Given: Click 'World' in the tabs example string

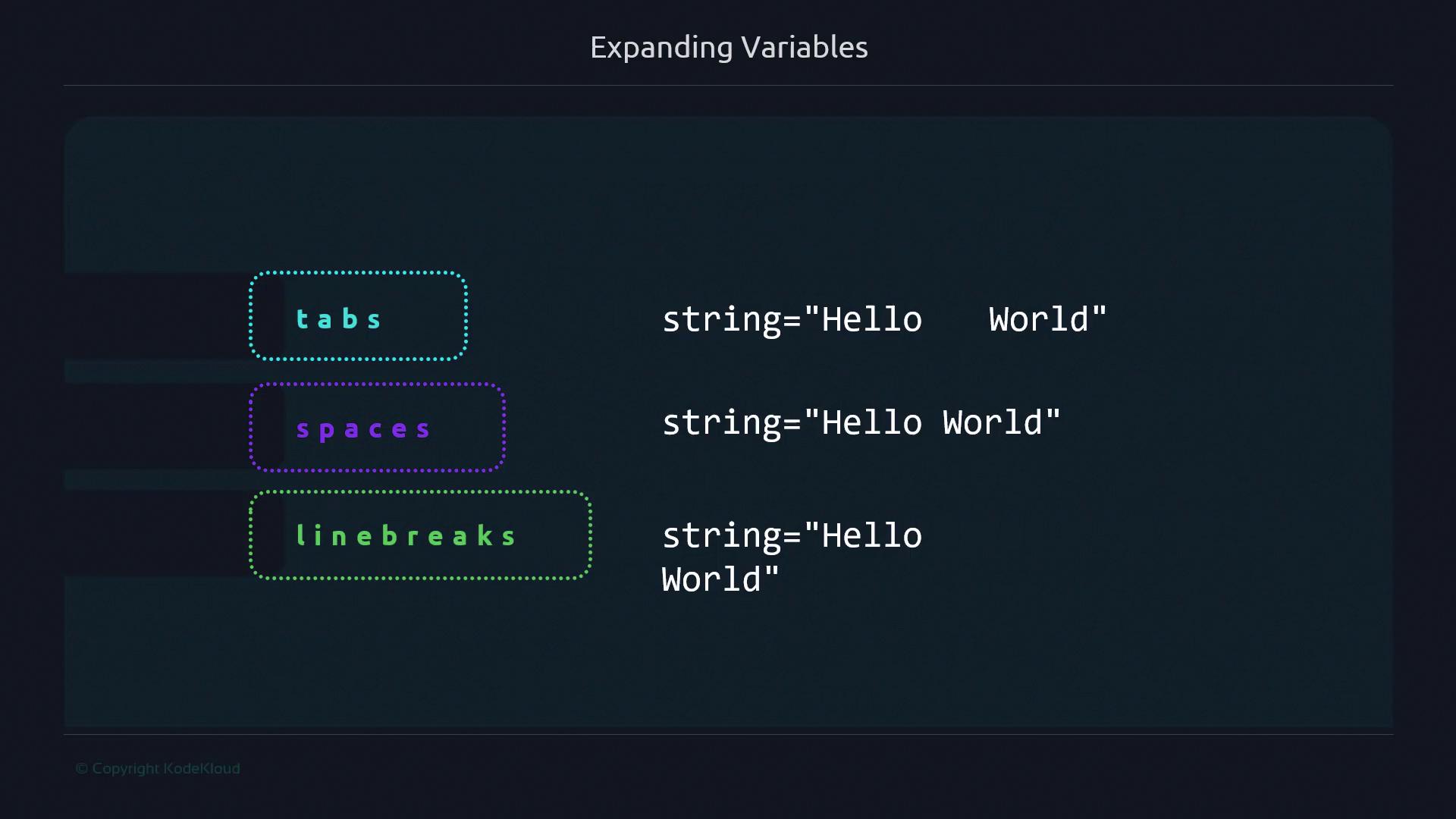Looking at the screenshot, I should 1039,319.
